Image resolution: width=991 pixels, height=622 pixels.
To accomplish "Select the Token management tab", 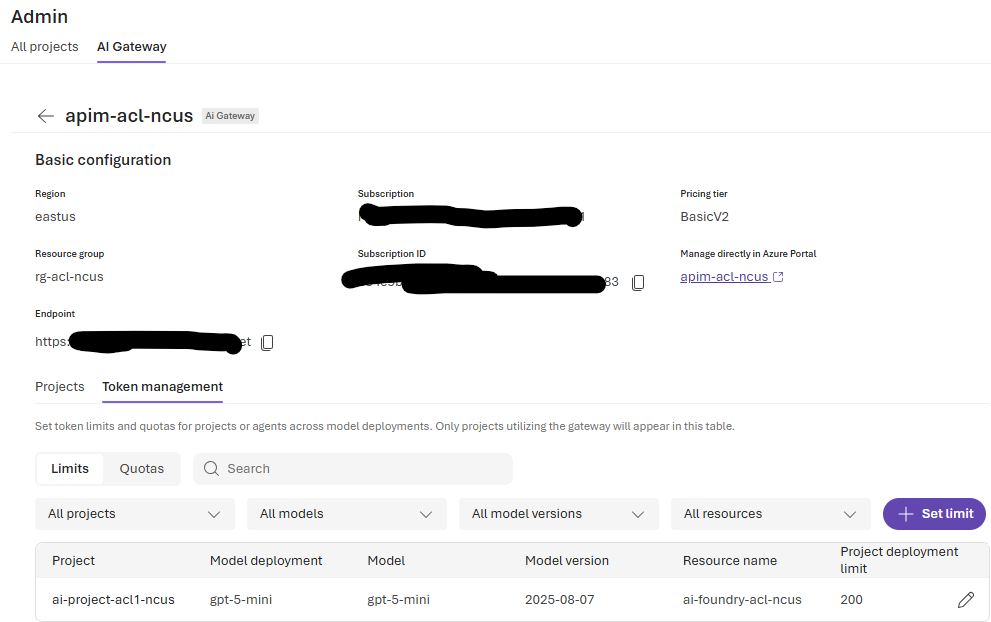I will point(162,387).
